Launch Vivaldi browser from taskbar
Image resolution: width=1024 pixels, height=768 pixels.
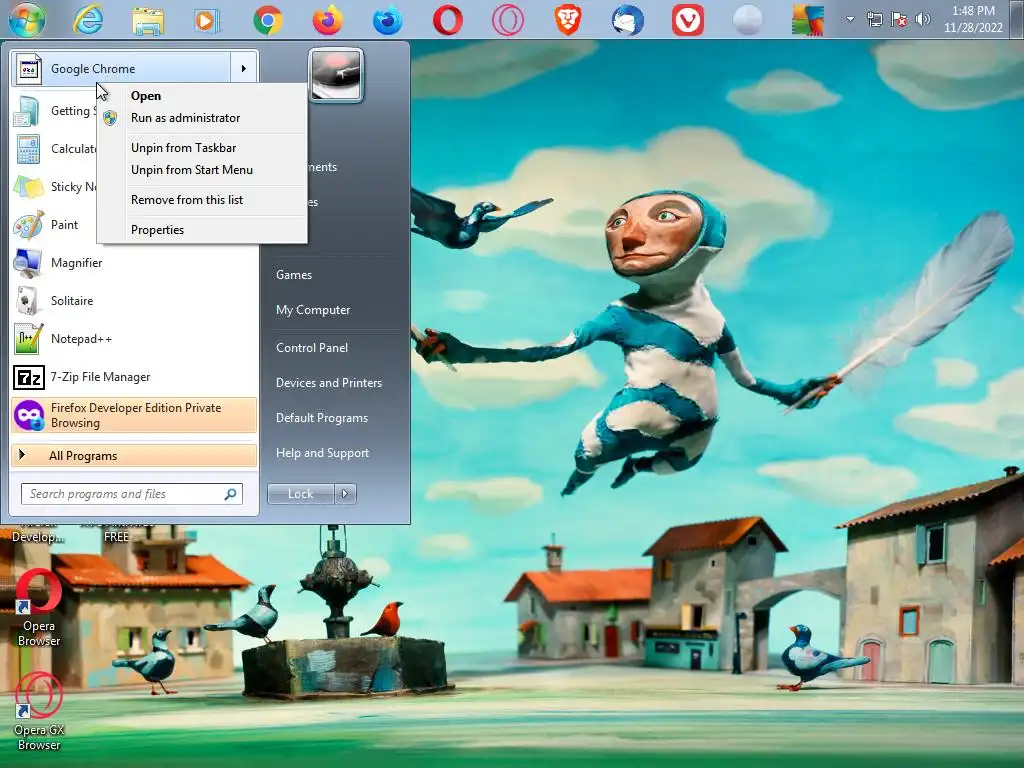688,20
